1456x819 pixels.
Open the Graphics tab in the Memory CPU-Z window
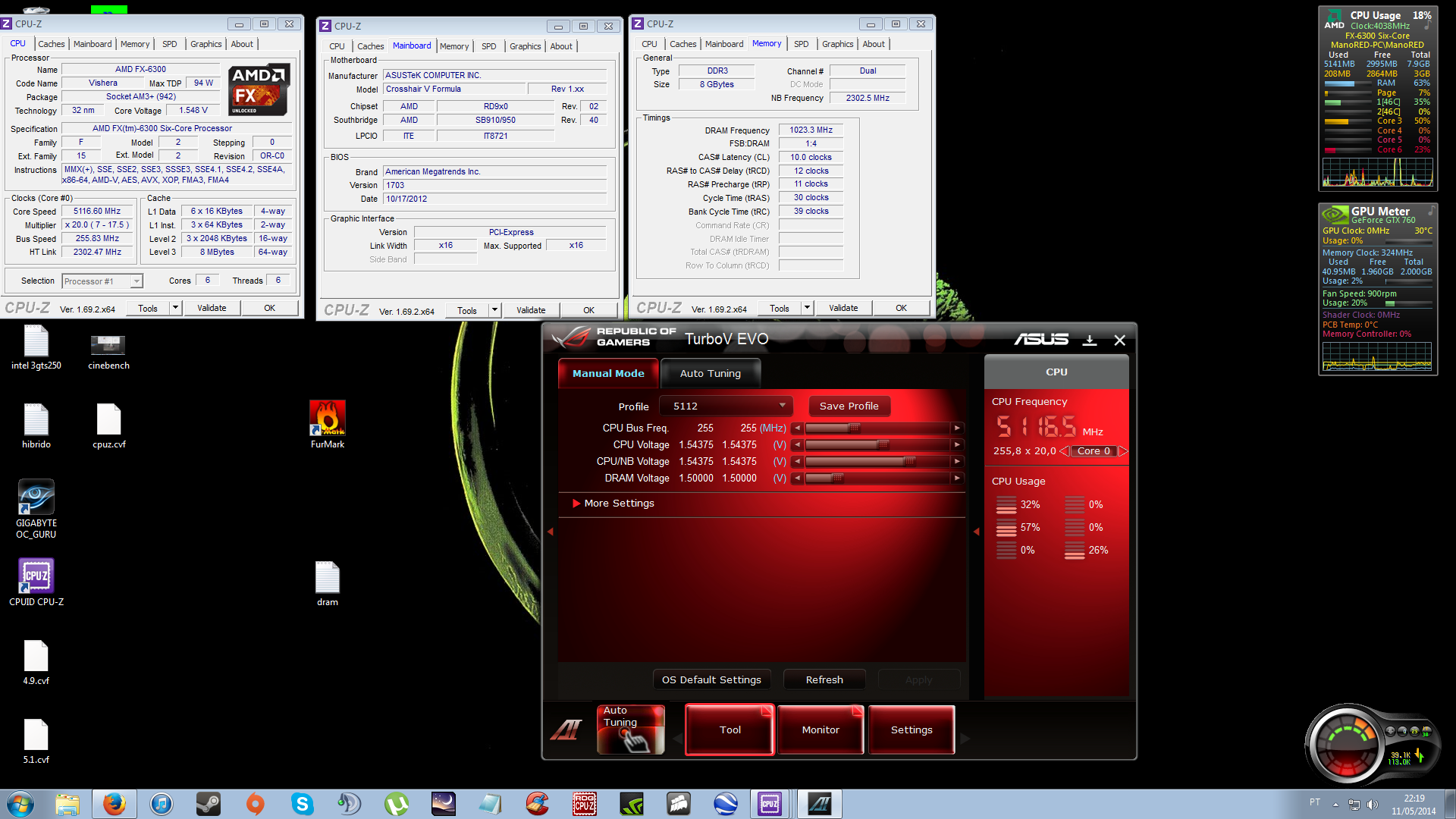tap(837, 44)
